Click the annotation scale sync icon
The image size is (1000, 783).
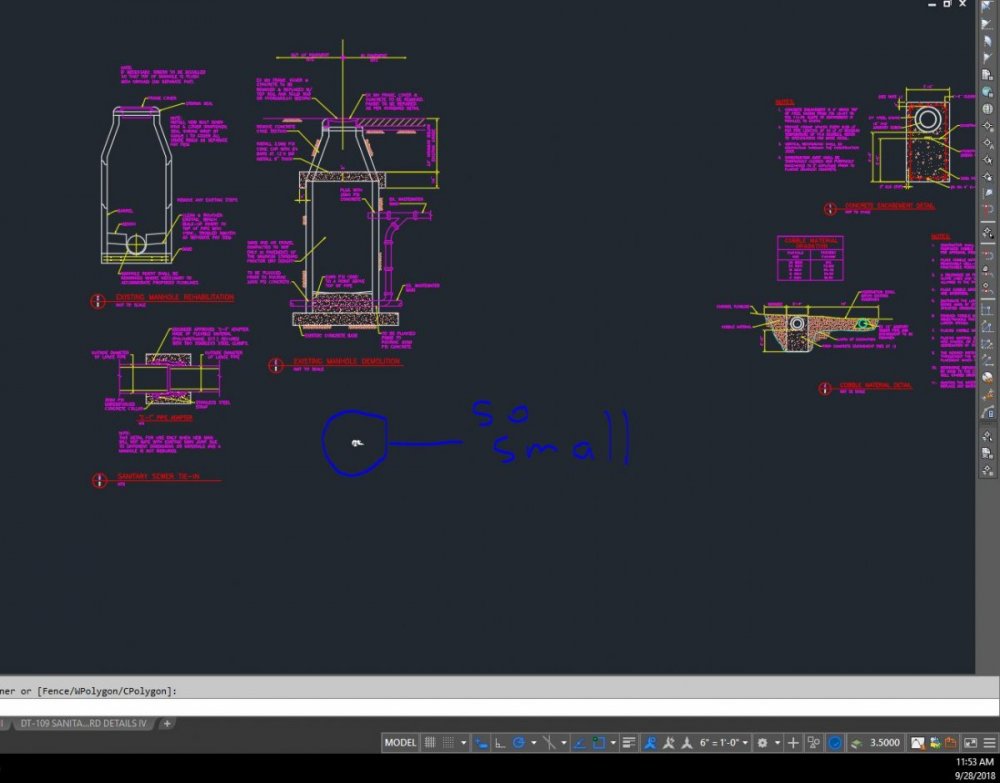click(x=688, y=742)
